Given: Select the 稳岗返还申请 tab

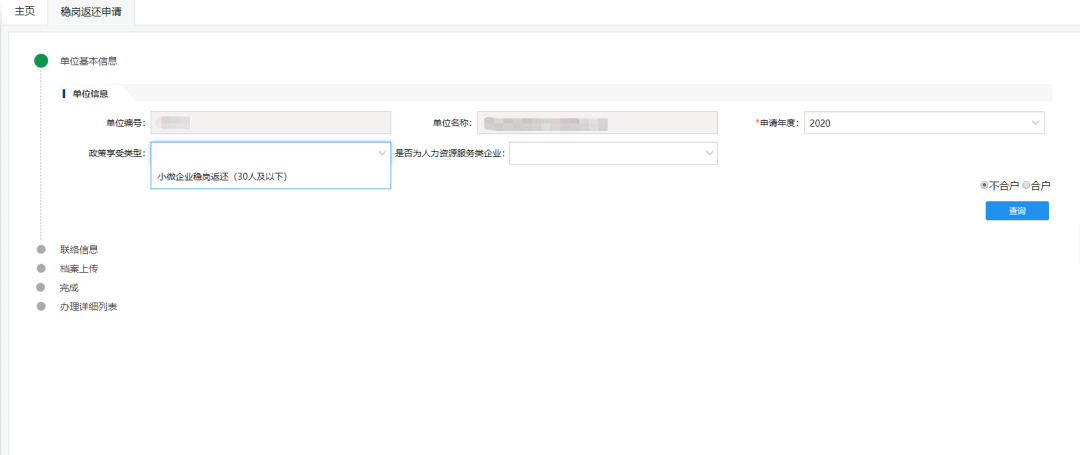Looking at the screenshot, I should click(92, 12).
